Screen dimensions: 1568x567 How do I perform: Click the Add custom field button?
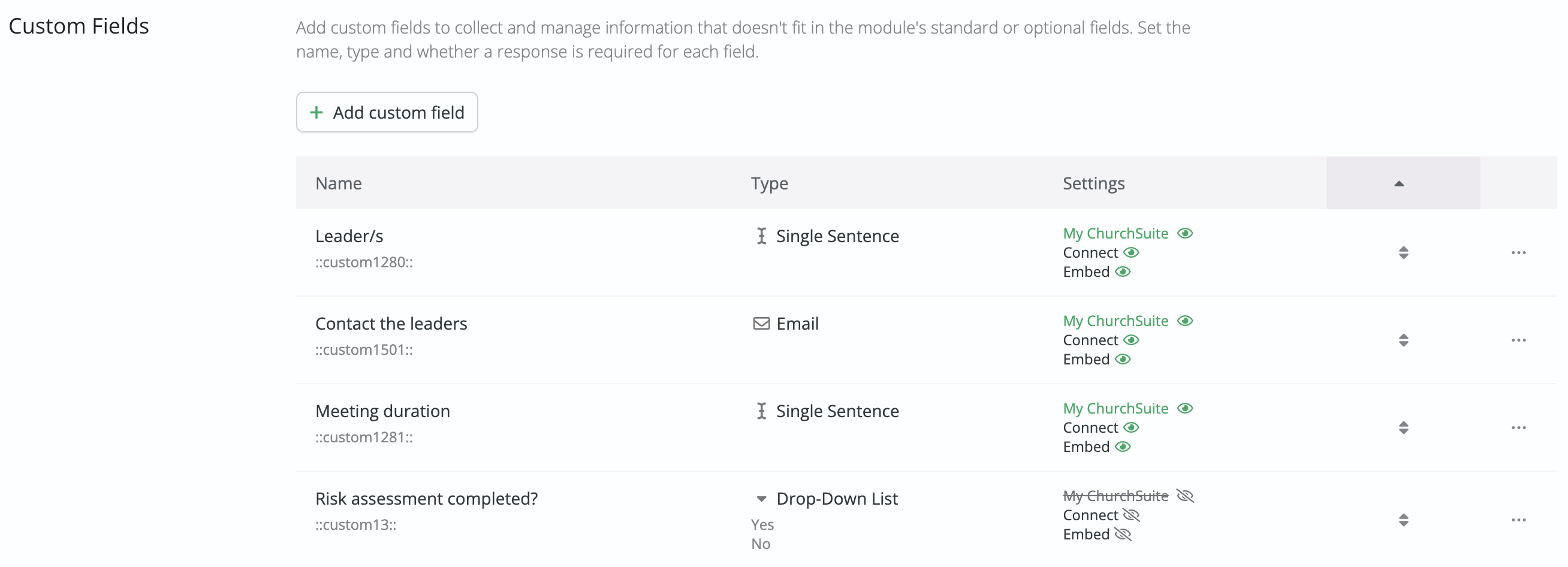(387, 113)
